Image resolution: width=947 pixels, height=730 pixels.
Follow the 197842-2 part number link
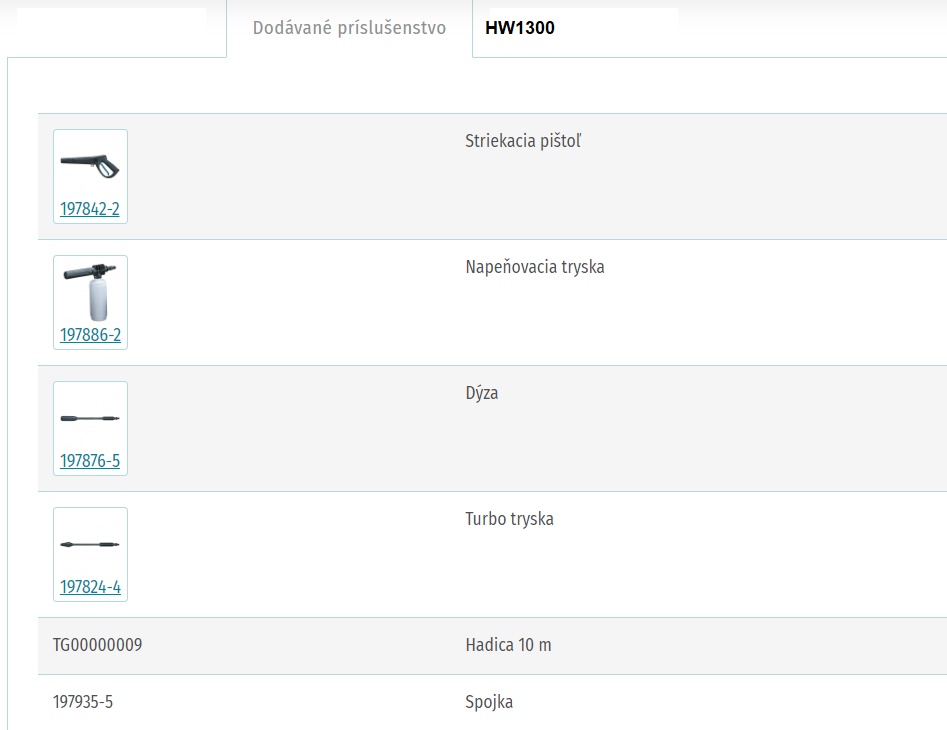90,209
